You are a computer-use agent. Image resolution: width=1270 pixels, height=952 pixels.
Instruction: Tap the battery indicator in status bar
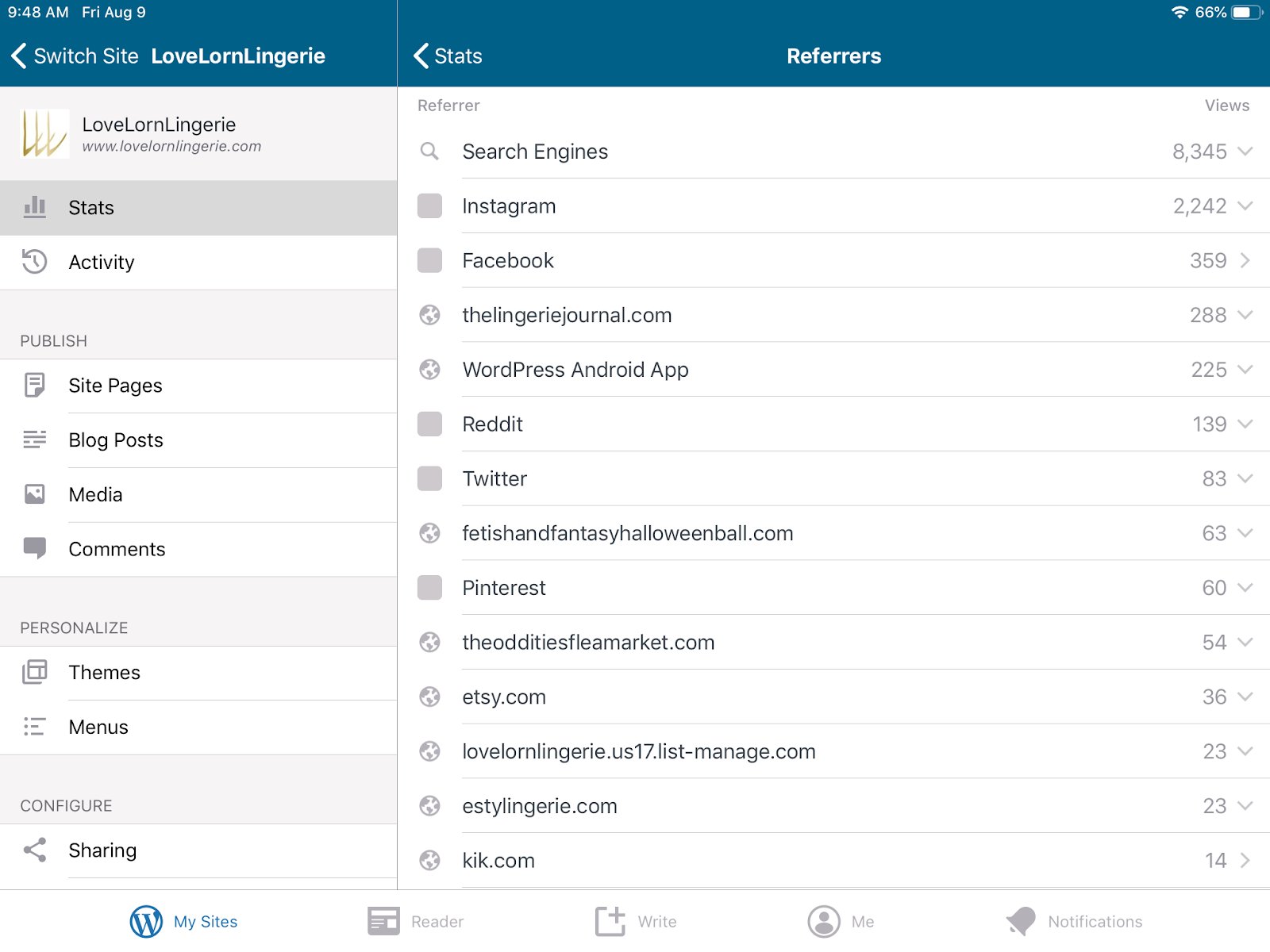pos(1247,12)
